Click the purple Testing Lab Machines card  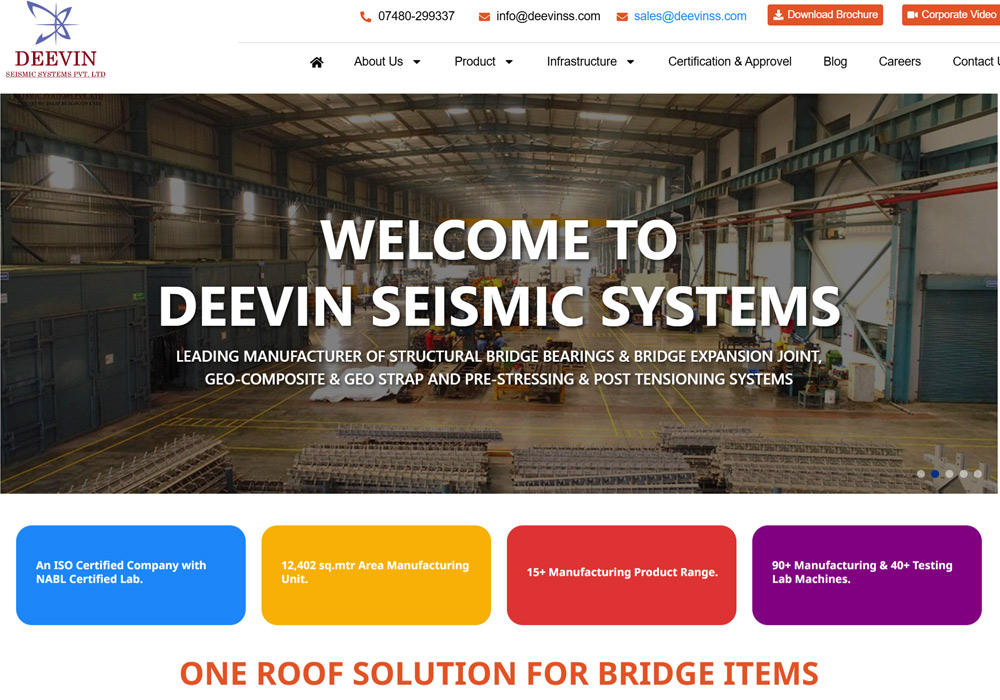pyautogui.click(x=866, y=575)
